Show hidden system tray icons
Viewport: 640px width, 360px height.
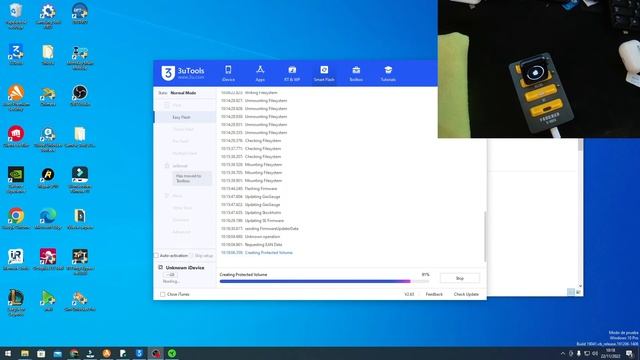click(563, 353)
